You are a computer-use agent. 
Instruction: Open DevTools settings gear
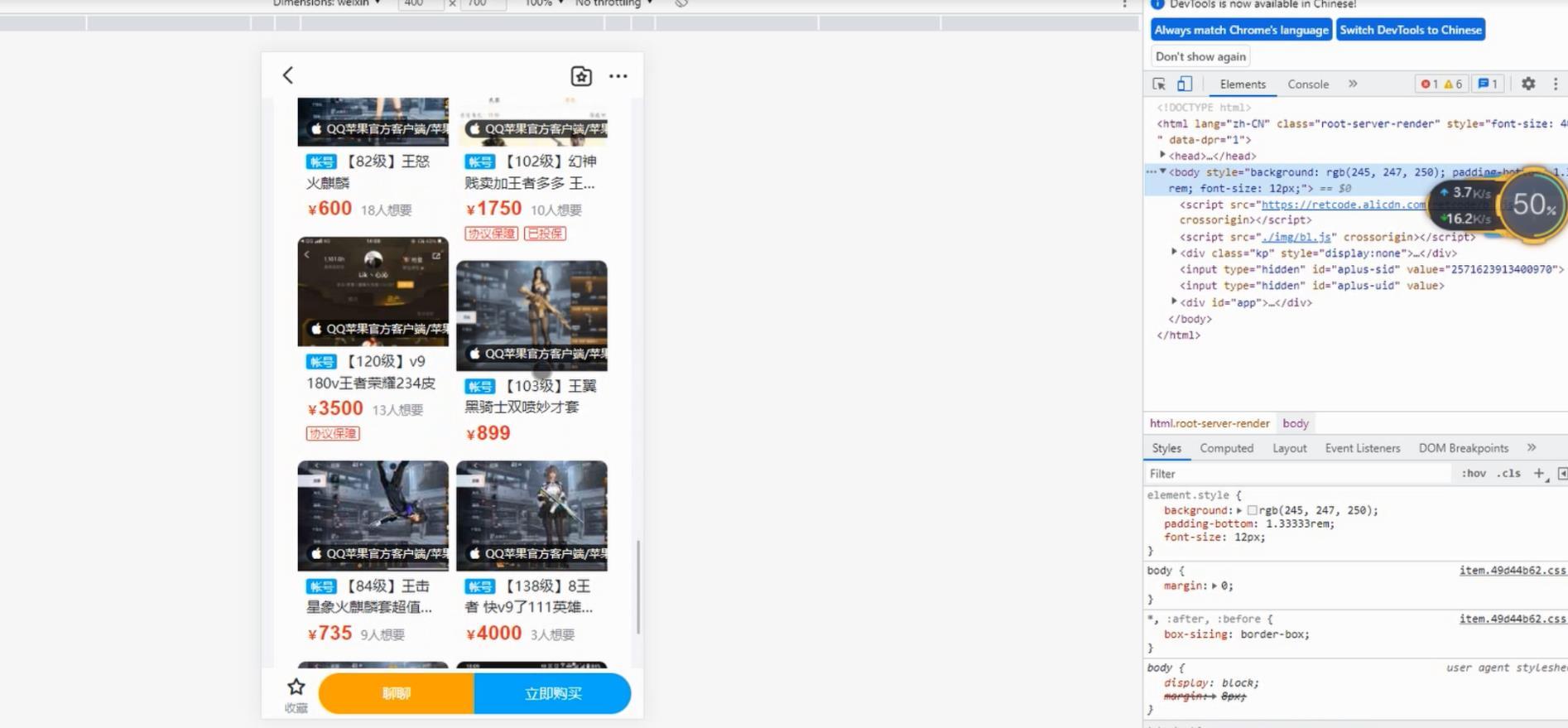(x=1528, y=84)
